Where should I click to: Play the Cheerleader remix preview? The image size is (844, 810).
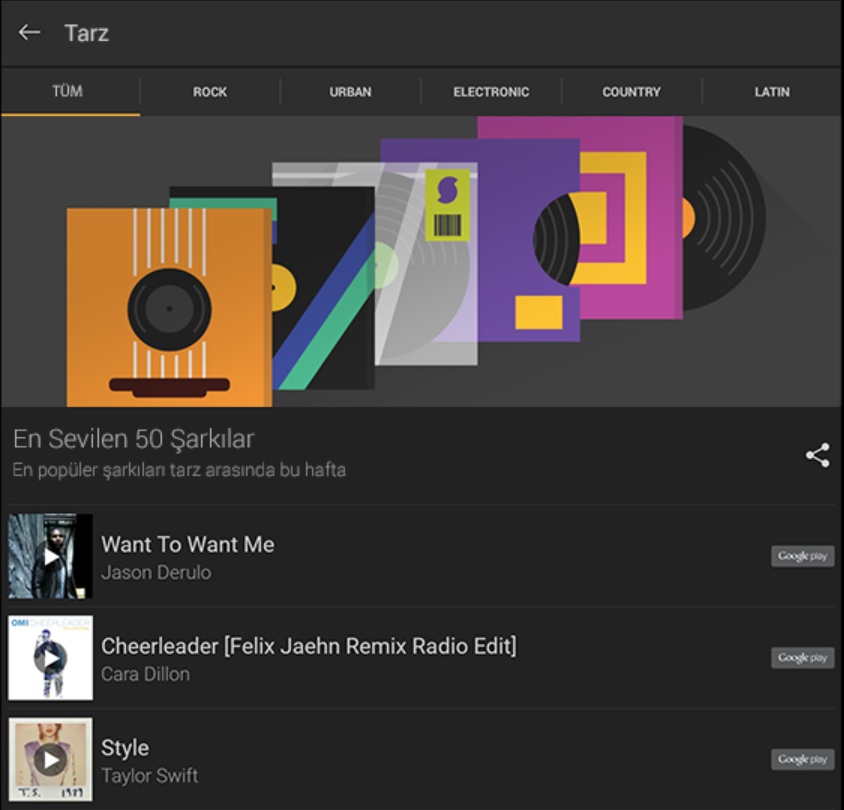pyautogui.click(x=50, y=658)
